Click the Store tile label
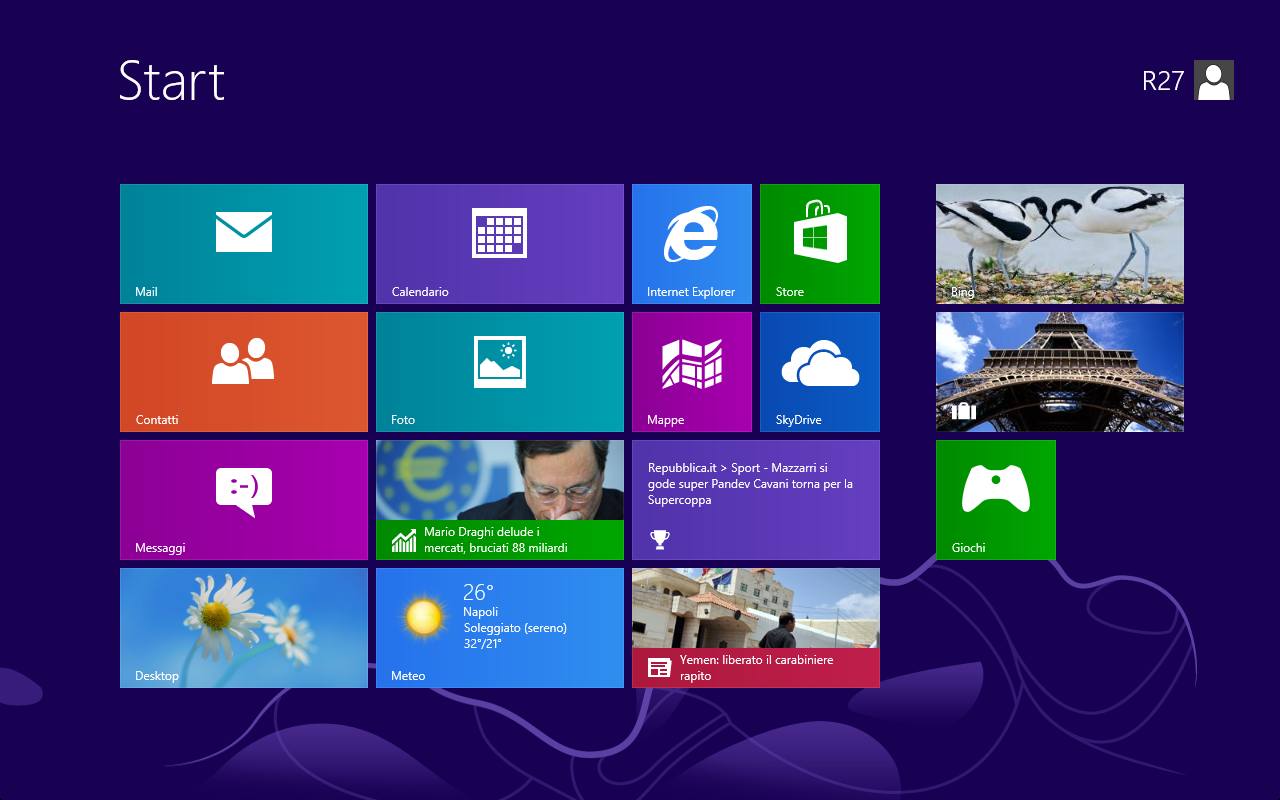The width and height of the screenshot is (1280, 800). (x=790, y=292)
